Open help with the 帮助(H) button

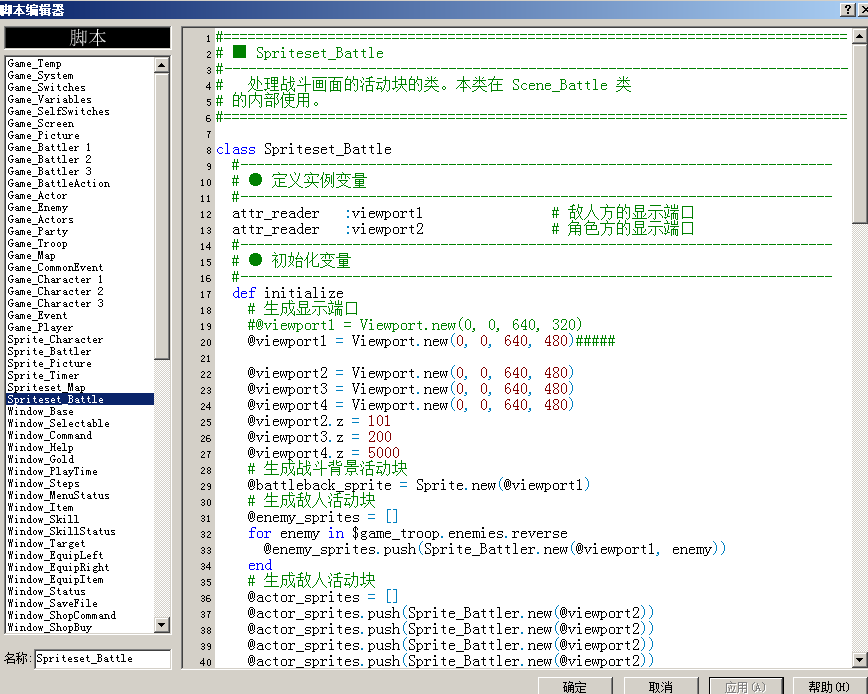(829, 686)
